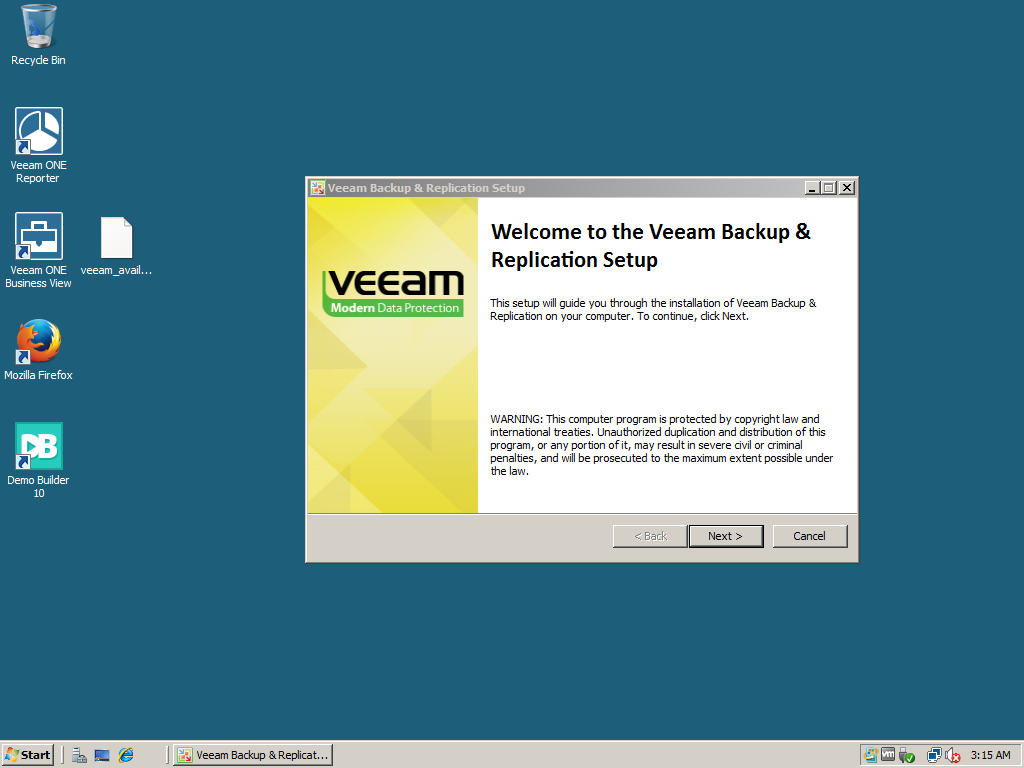Select the Veeam Backup & Replication taskbar item
This screenshot has width=1024, height=768.
(x=252, y=755)
